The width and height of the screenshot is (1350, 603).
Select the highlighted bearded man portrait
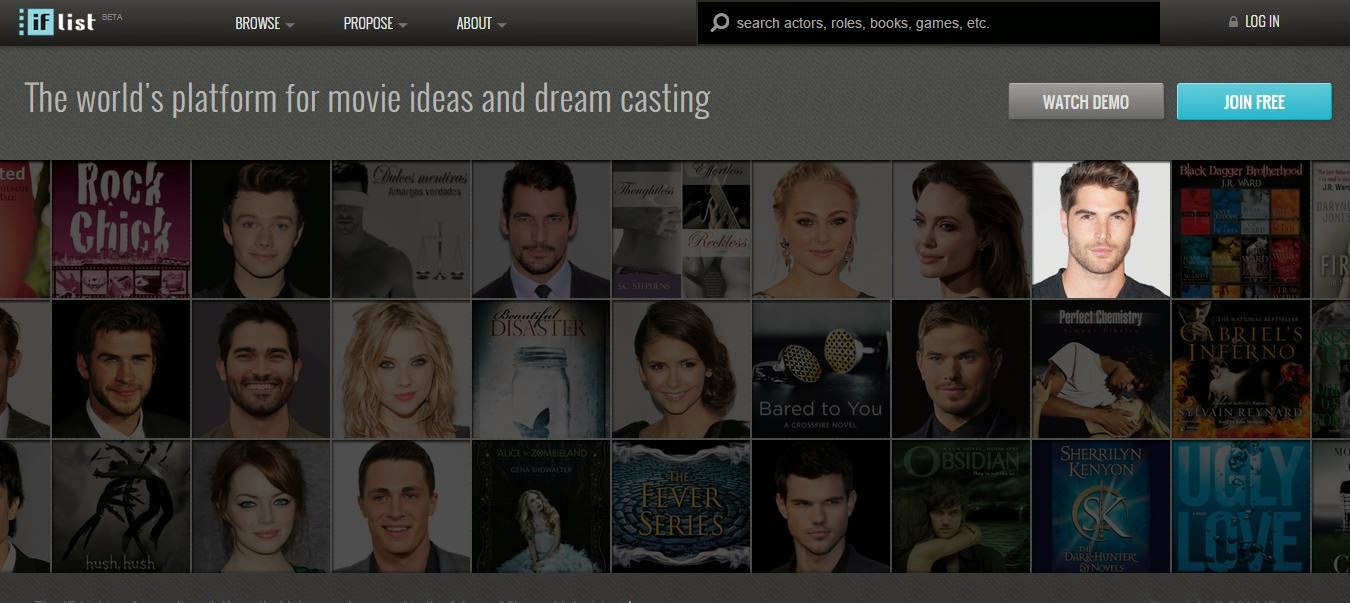pyautogui.click(x=1101, y=230)
